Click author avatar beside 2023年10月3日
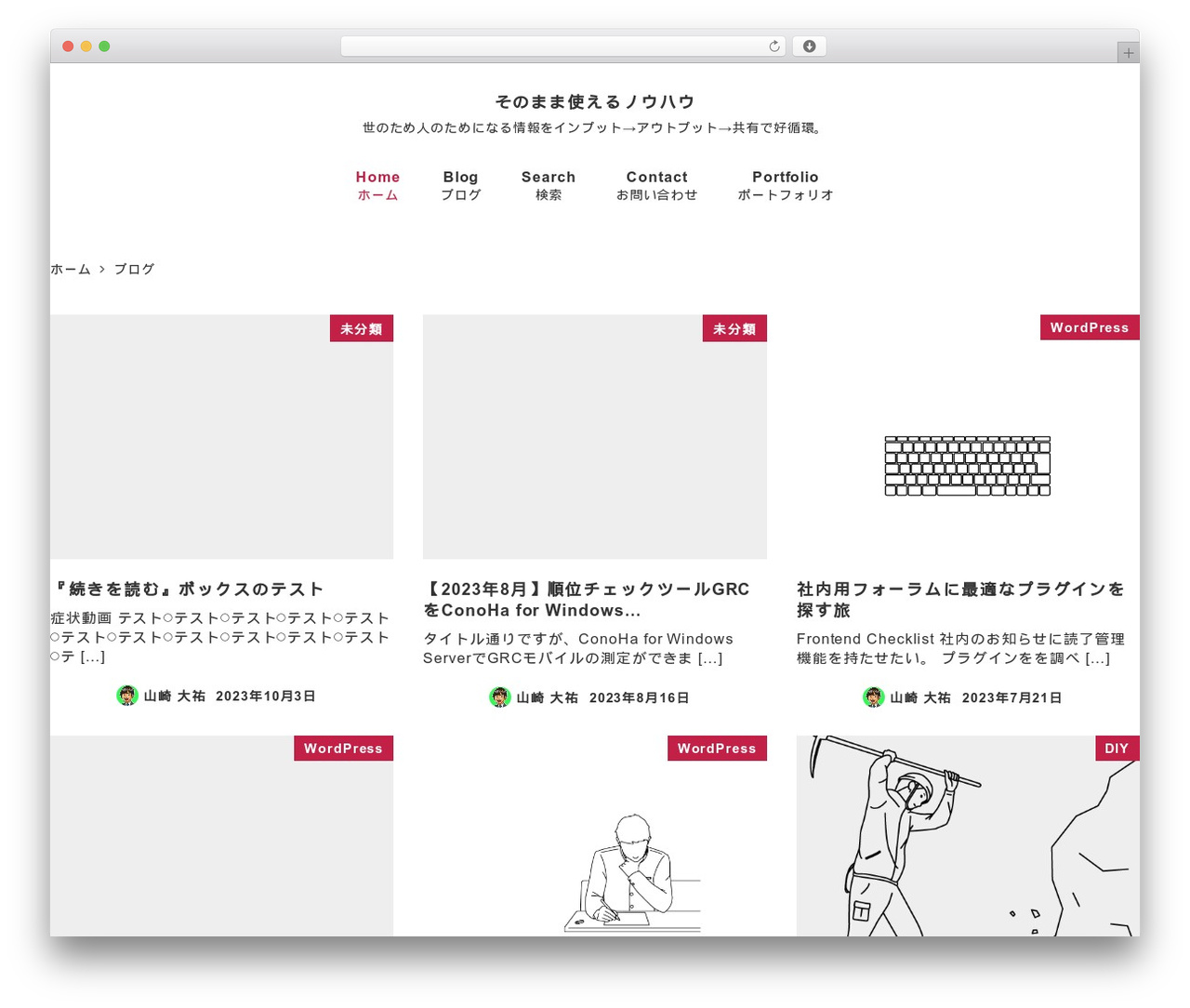 pyautogui.click(x=127, y=696)
